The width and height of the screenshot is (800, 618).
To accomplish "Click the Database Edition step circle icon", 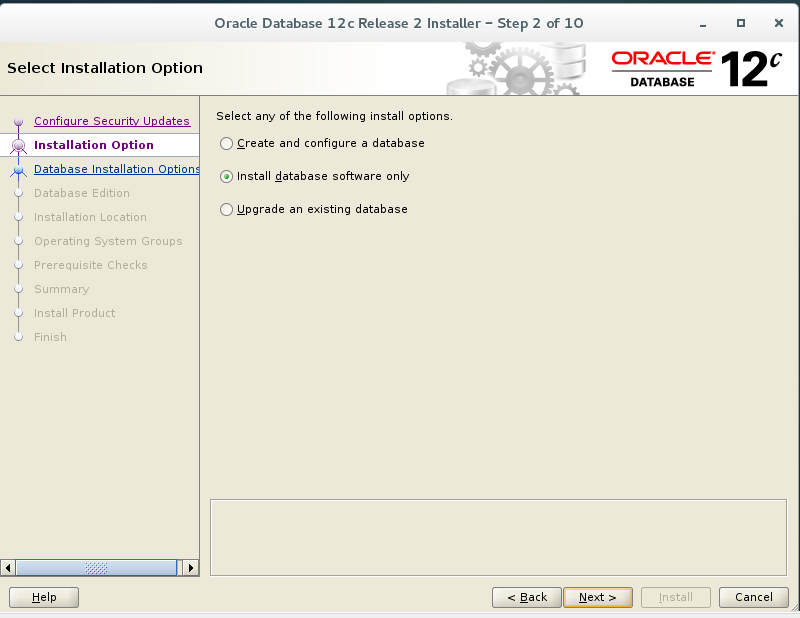I will pyautogui.click(x=18, y=193).
